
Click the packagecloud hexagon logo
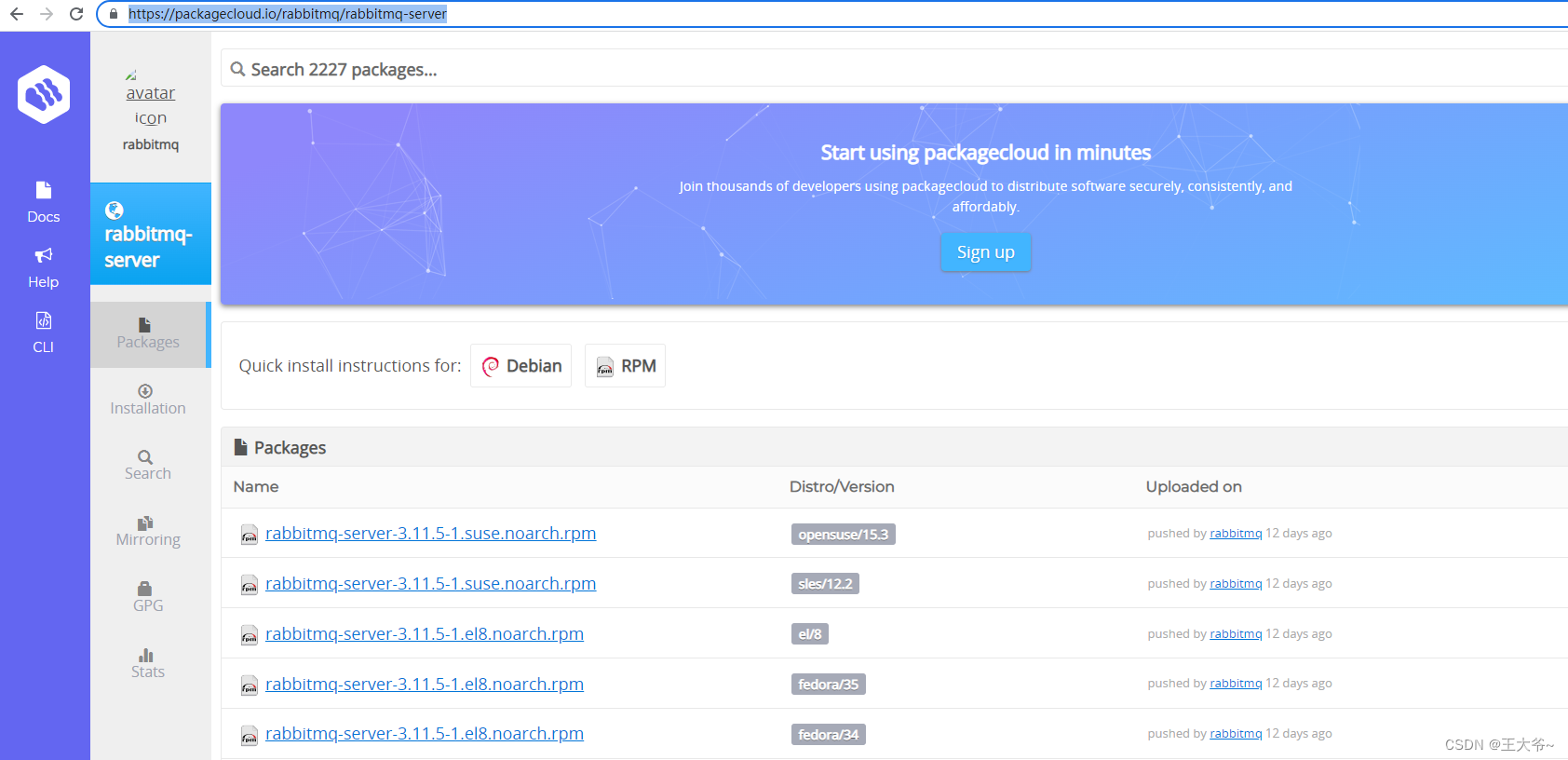pos(44,94)
